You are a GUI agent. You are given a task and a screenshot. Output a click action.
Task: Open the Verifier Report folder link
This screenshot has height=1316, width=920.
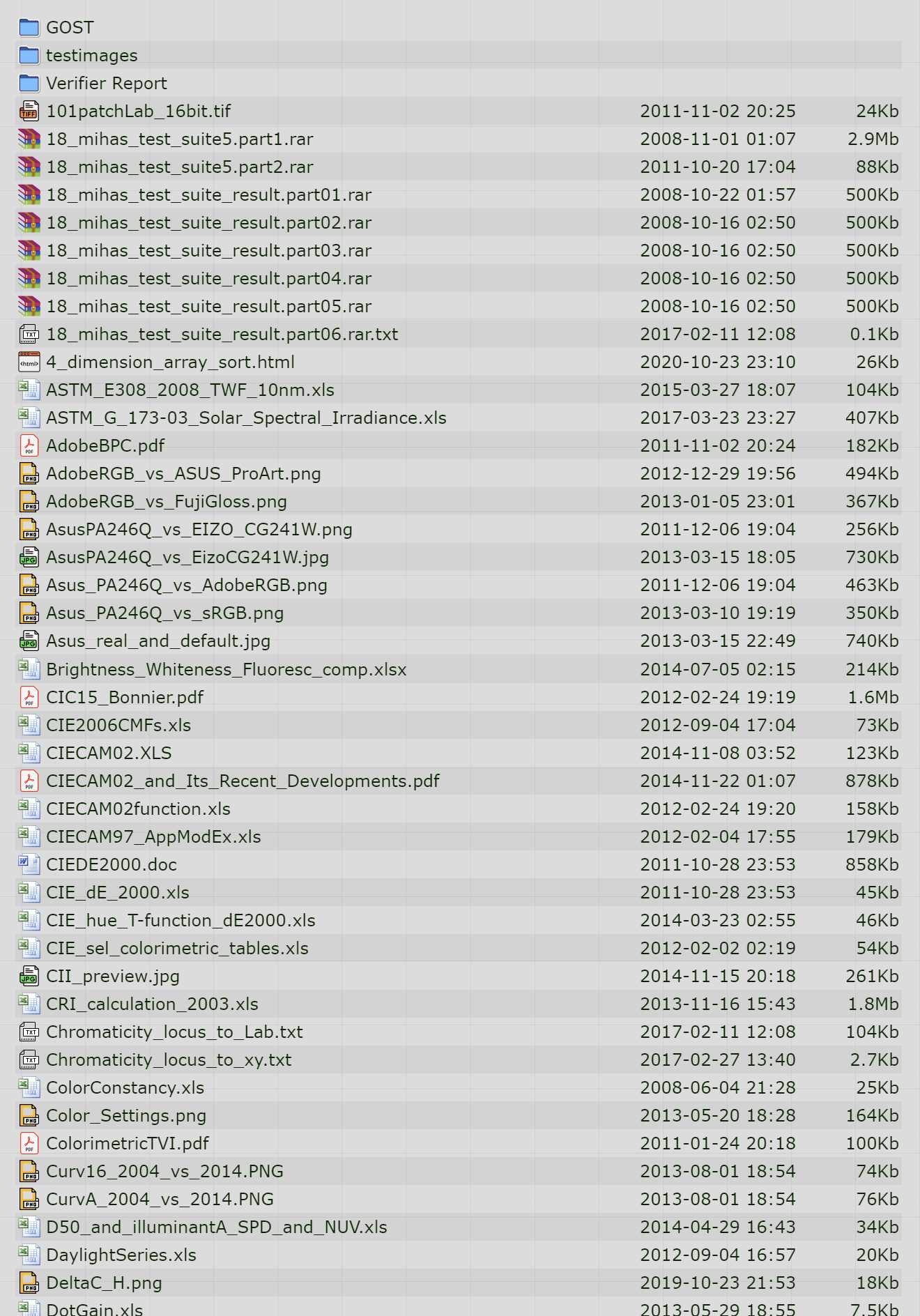107,83
